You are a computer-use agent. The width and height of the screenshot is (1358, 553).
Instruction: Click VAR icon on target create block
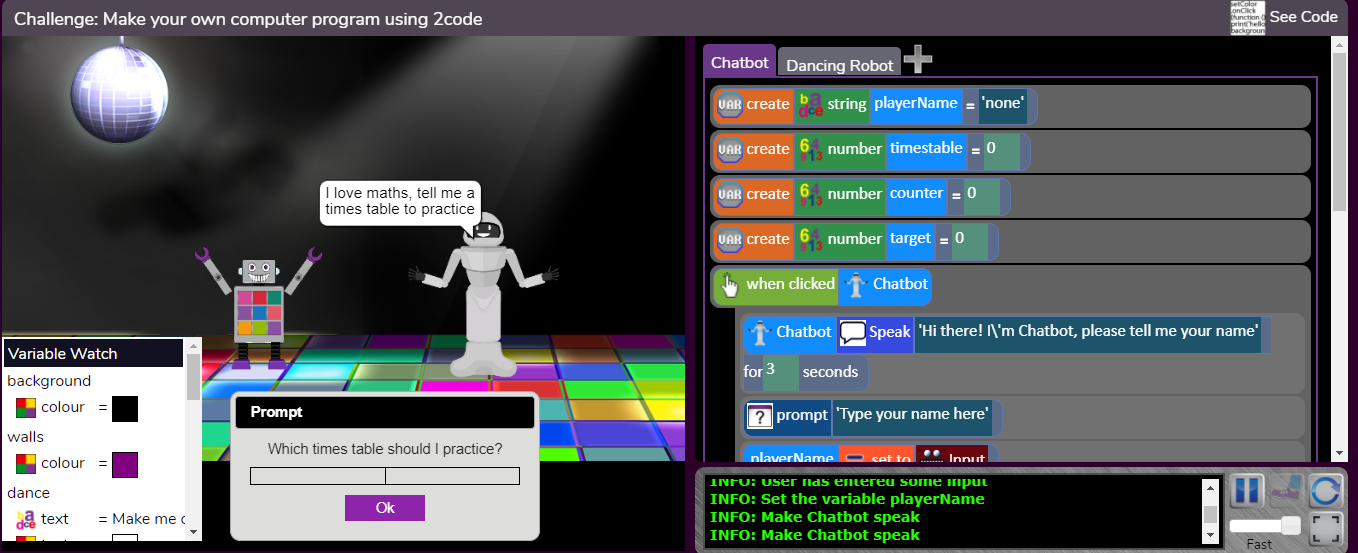[x=730, y=239]
